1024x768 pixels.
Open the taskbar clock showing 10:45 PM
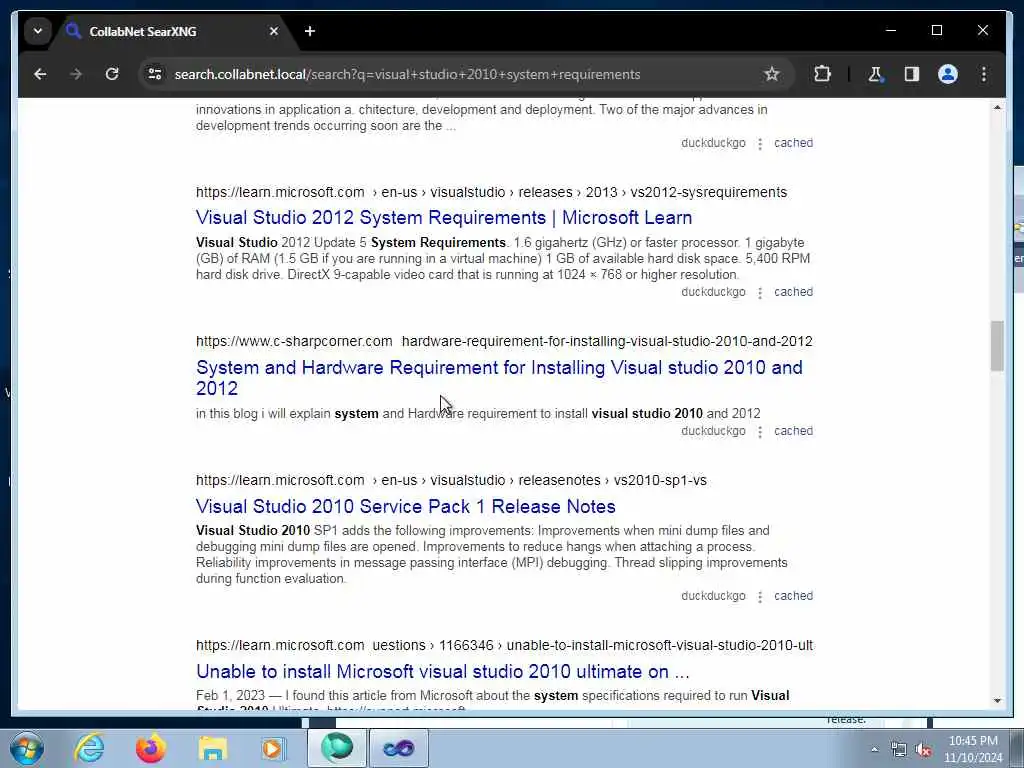(x=973, y=749)
